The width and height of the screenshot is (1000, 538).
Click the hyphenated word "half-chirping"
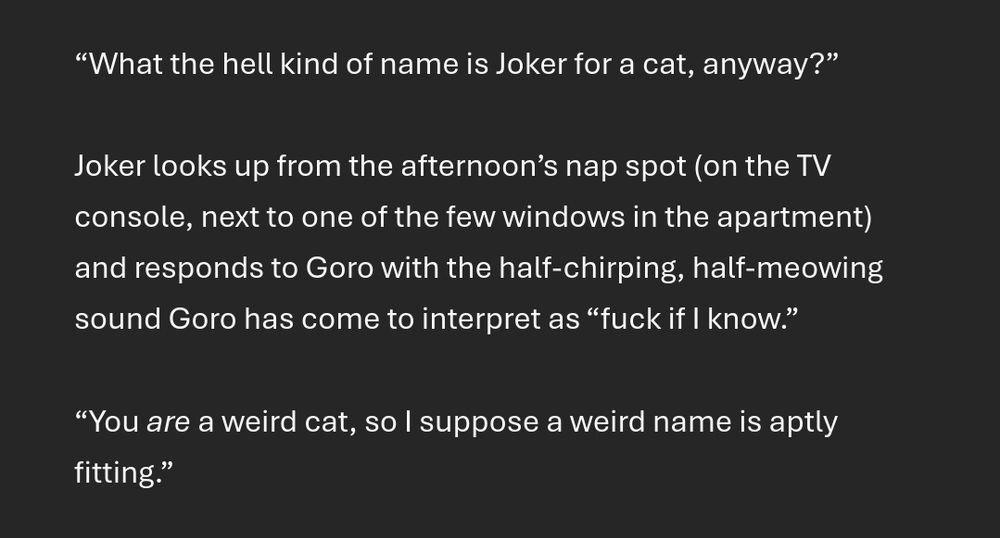[x=587, y=268]
